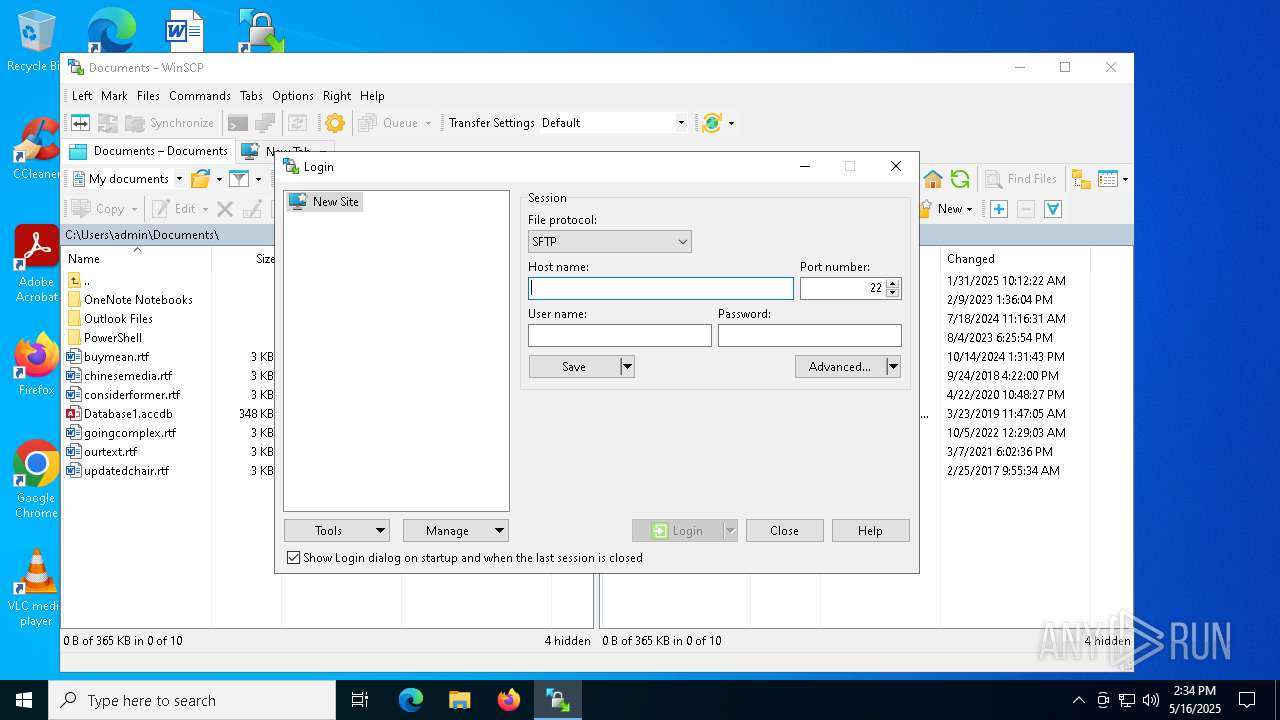Click the plus Select Files icon
This screenshot has width=1280, height=720.
click(x=999, y=209)
